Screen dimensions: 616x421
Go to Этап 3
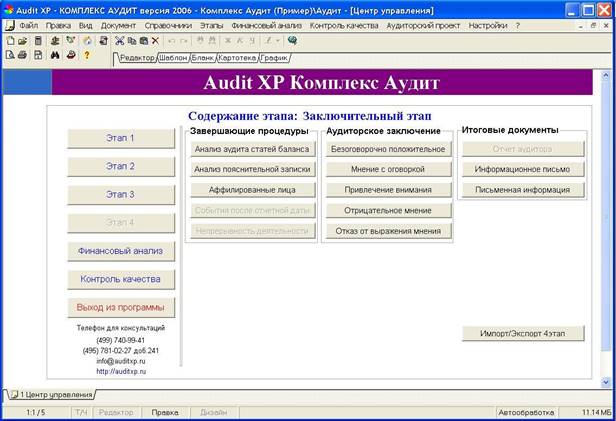click(x=121, y=195)
